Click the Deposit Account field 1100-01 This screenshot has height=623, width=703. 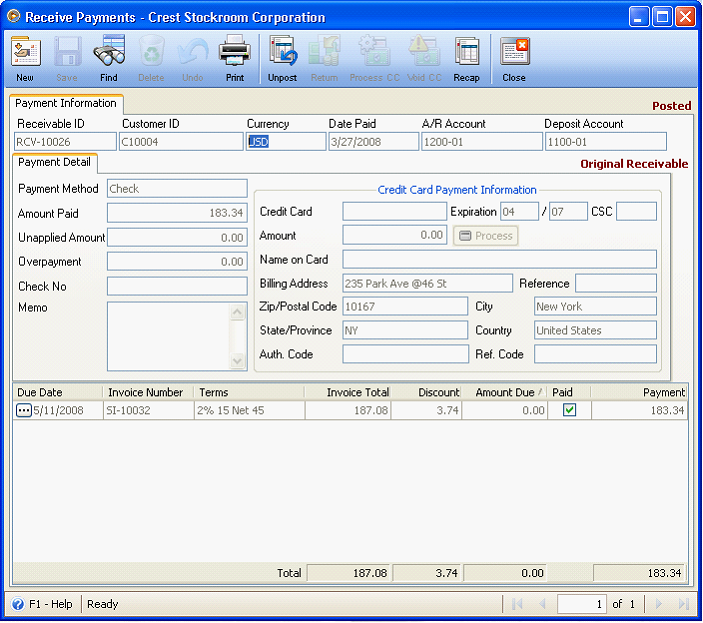pyautogui.click(x=606, y=142)
